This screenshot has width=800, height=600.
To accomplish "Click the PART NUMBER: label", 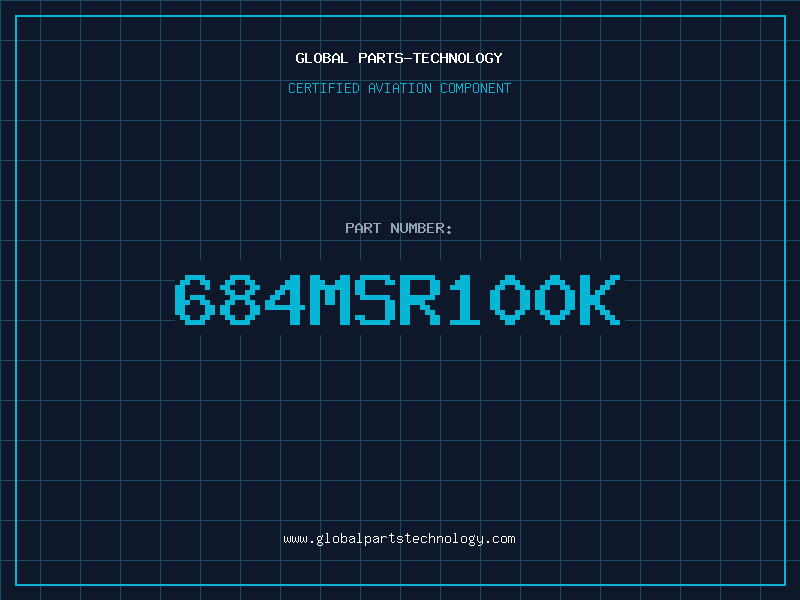I will click(399, 228).
